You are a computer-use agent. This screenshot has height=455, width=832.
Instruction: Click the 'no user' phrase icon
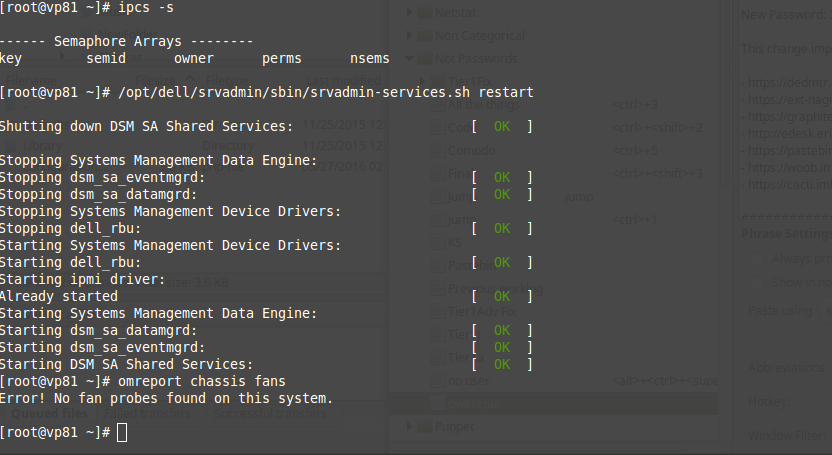click(x=437, y=381)
